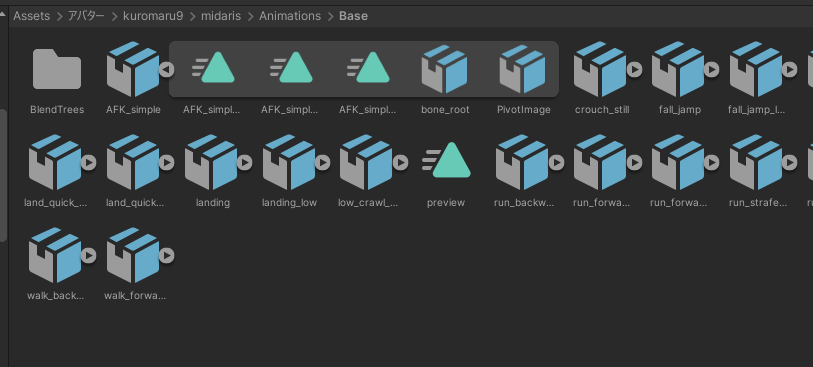Go to Assets in the breadcrumb path
The image size is (813, 367).
[x=32, y=16]
